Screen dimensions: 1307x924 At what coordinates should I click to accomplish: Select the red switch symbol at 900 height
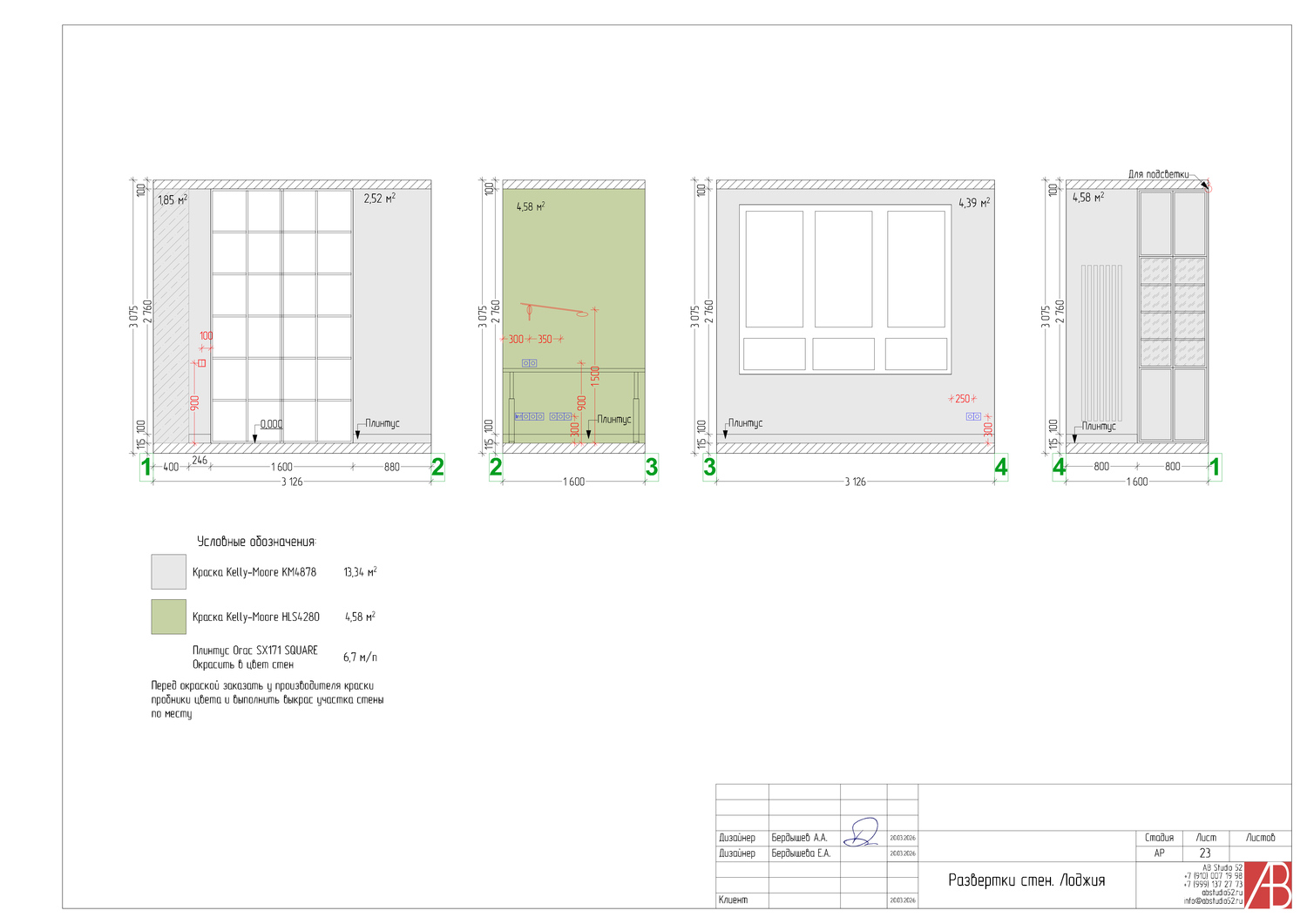(x=201, y=362)
